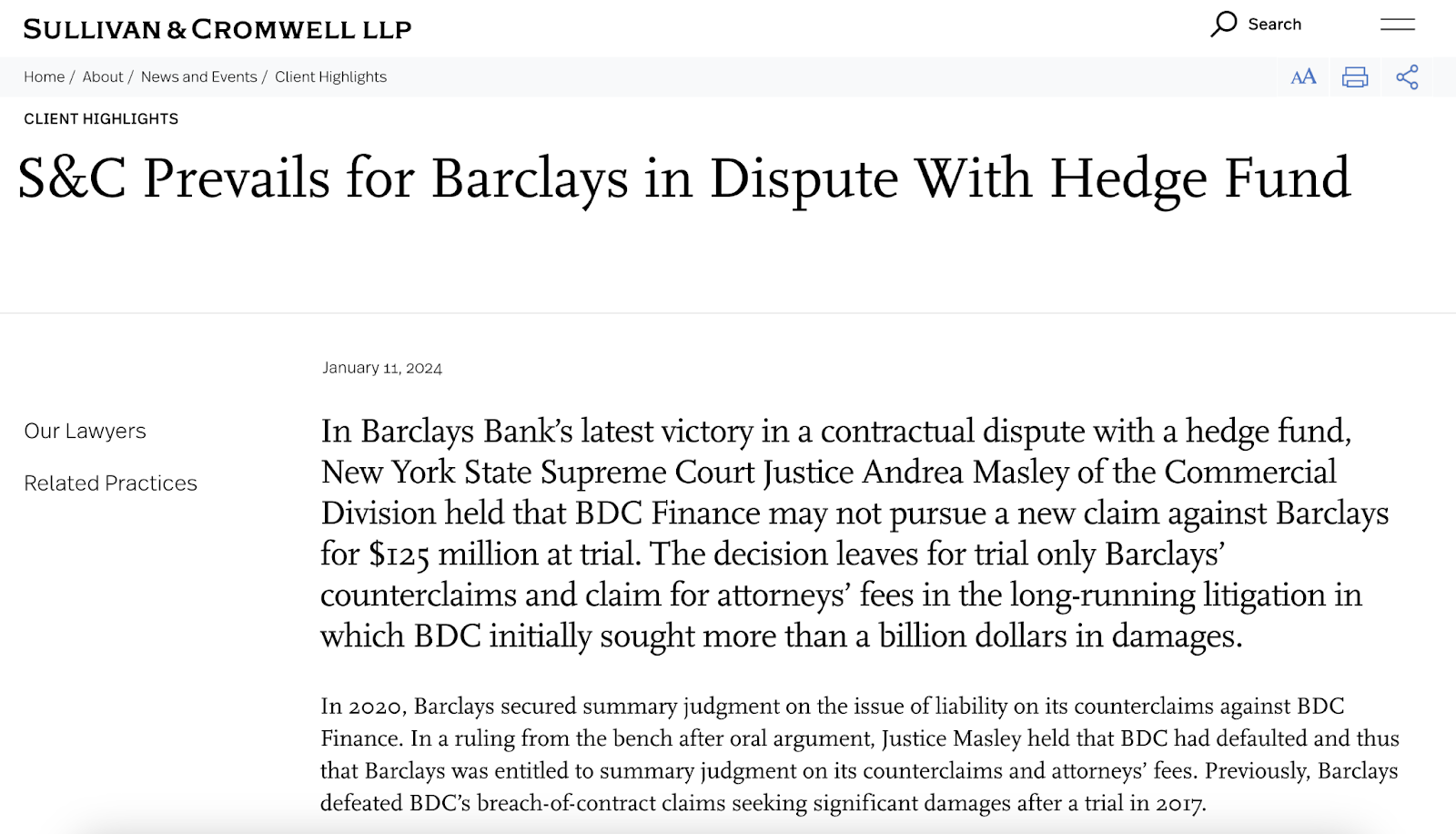The width and height of the screenshot is (1456, 834).
Task: Print this article with the printer icon
Action: pos(1354,77)
